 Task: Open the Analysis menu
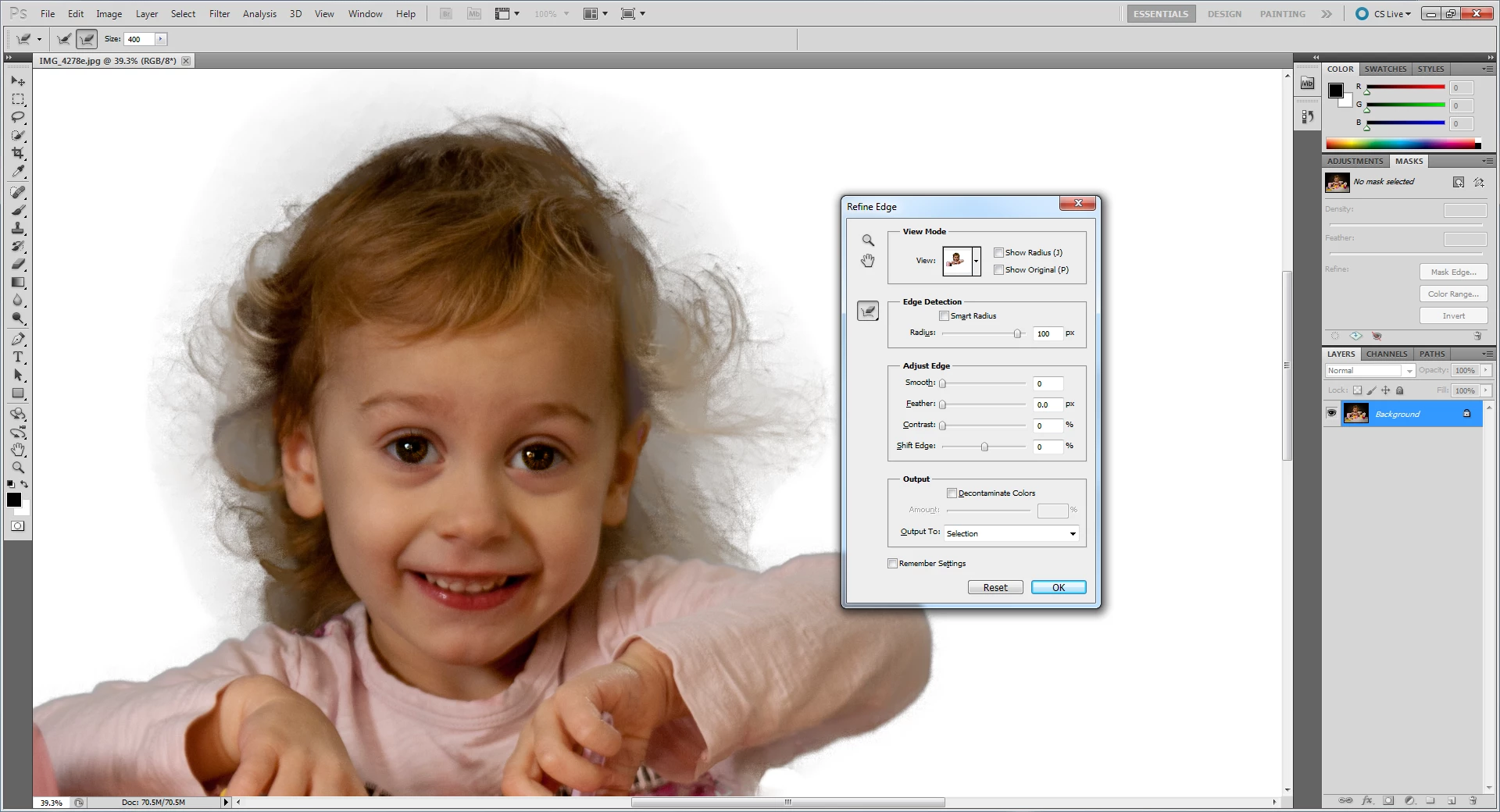tap(259, 14)
